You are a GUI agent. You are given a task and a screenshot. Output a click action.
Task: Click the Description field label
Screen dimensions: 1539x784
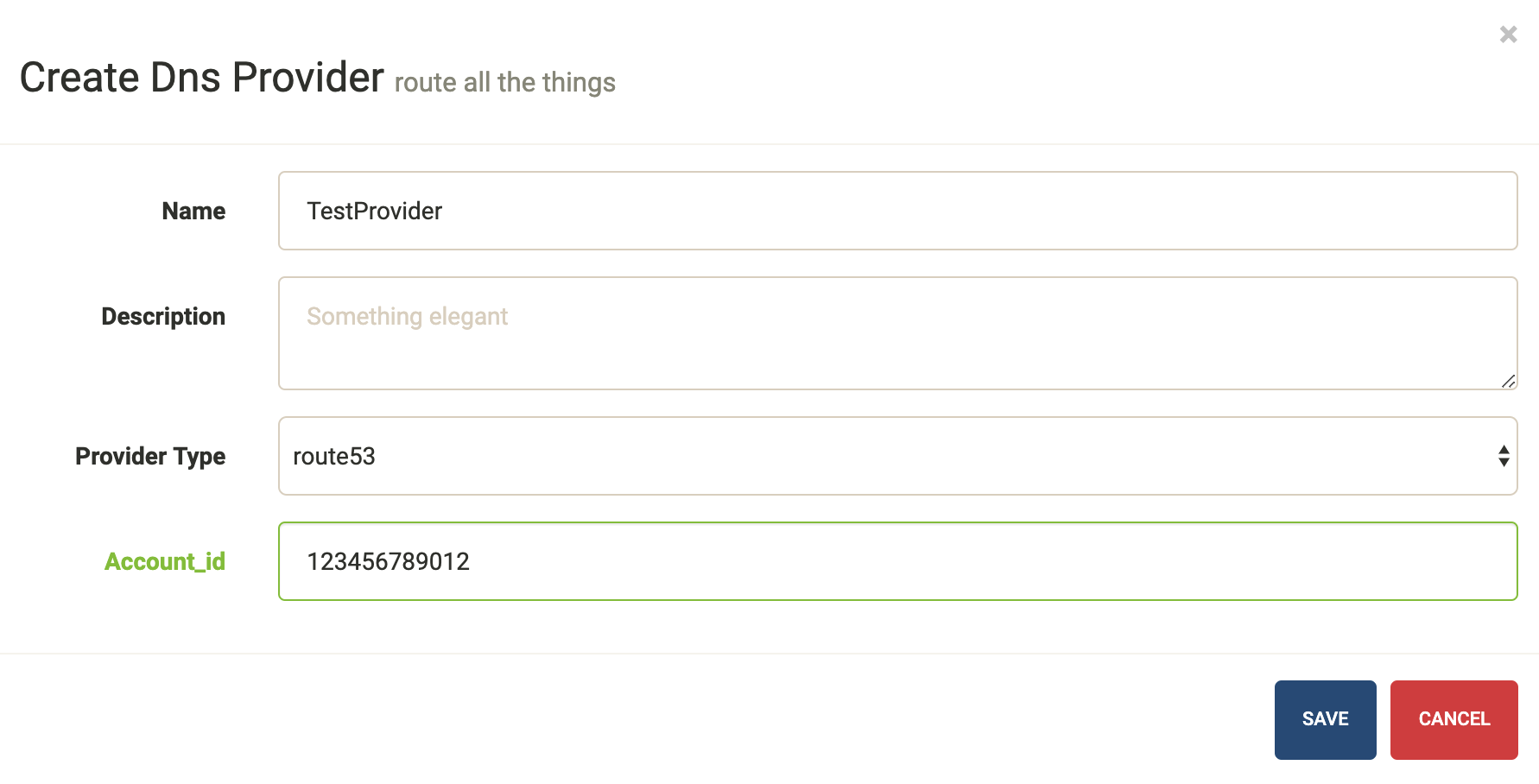click(x=163, y=316)
